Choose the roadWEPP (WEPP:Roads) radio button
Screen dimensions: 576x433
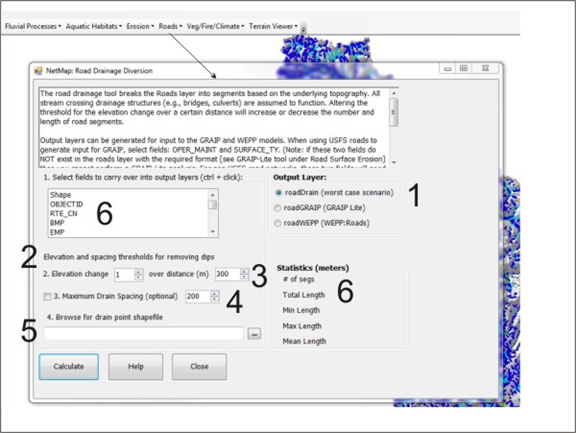(x=277, y=223)
